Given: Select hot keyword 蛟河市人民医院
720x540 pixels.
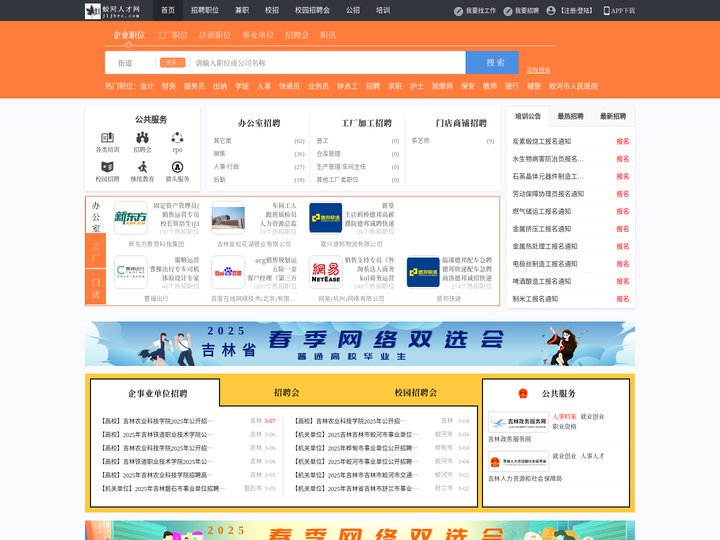Looking at the screenshot, I should coord(574,86).
